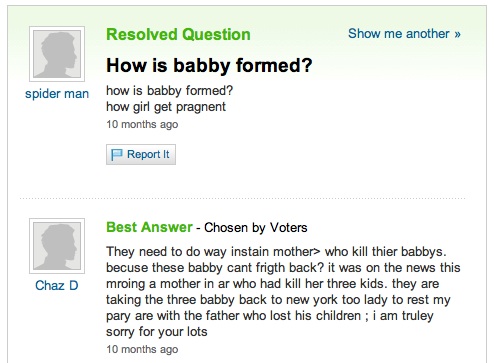Screen dimensions: 494x363
Task: Follow the Show me another link
Action: pos(404,34)
